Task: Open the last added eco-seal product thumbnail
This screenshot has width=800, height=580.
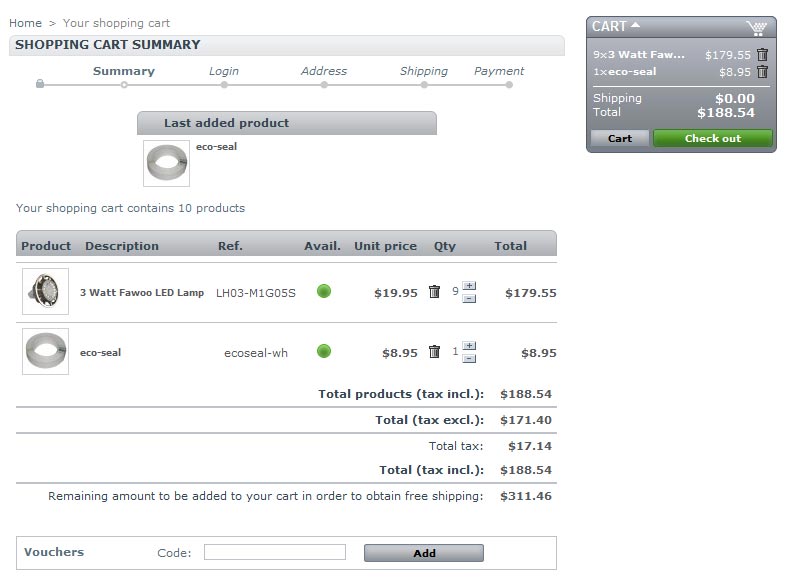Action: coord(166,163)
